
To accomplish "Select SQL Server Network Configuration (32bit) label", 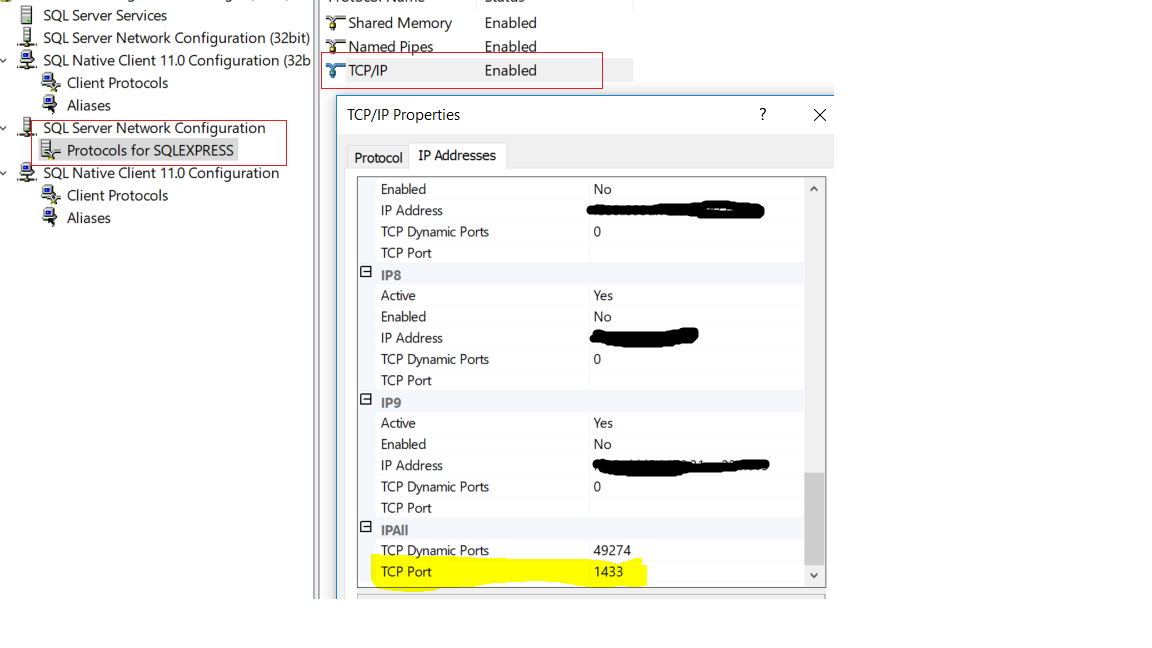I will [x=176, y=37].
